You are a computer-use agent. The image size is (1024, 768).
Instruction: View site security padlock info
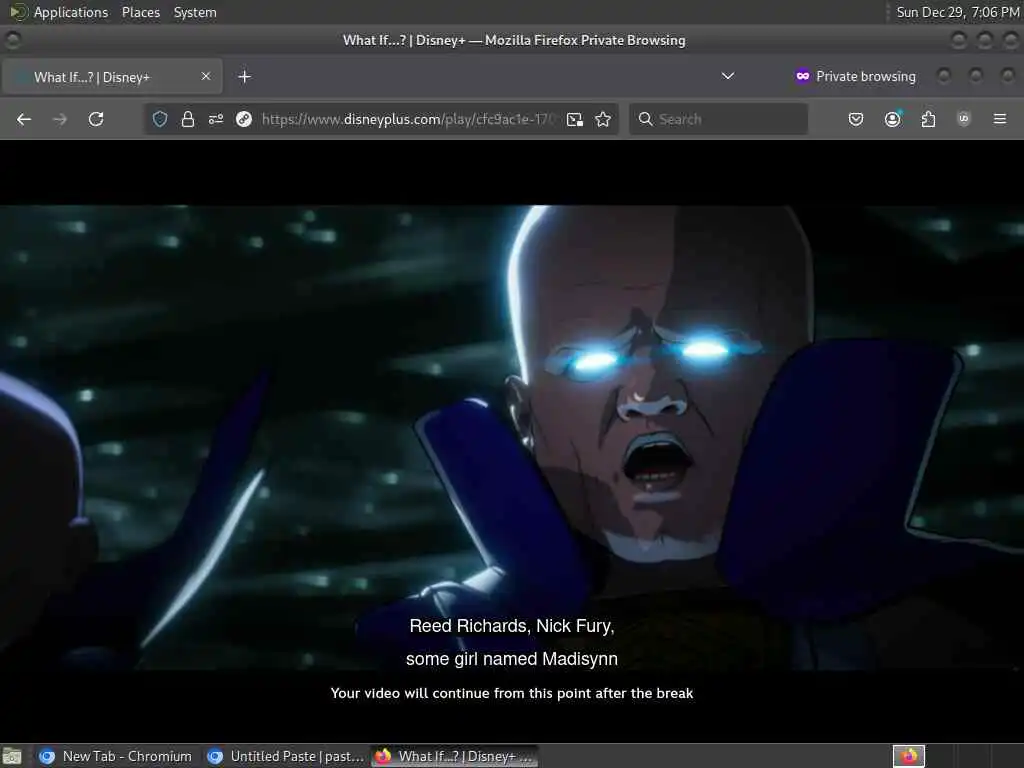click(188, 119)
